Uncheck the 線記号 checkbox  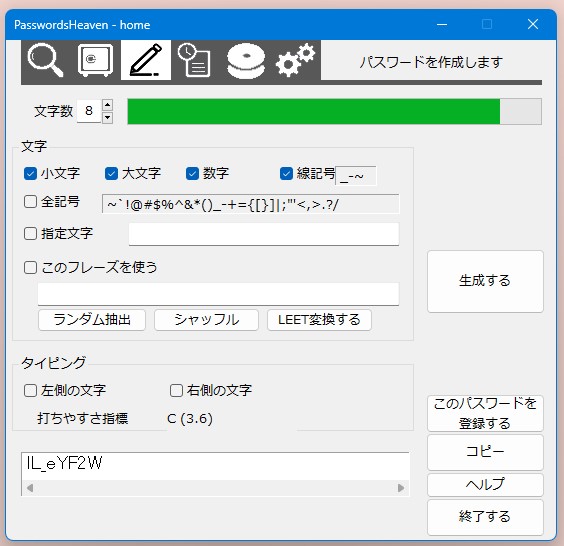pos(286,173)
